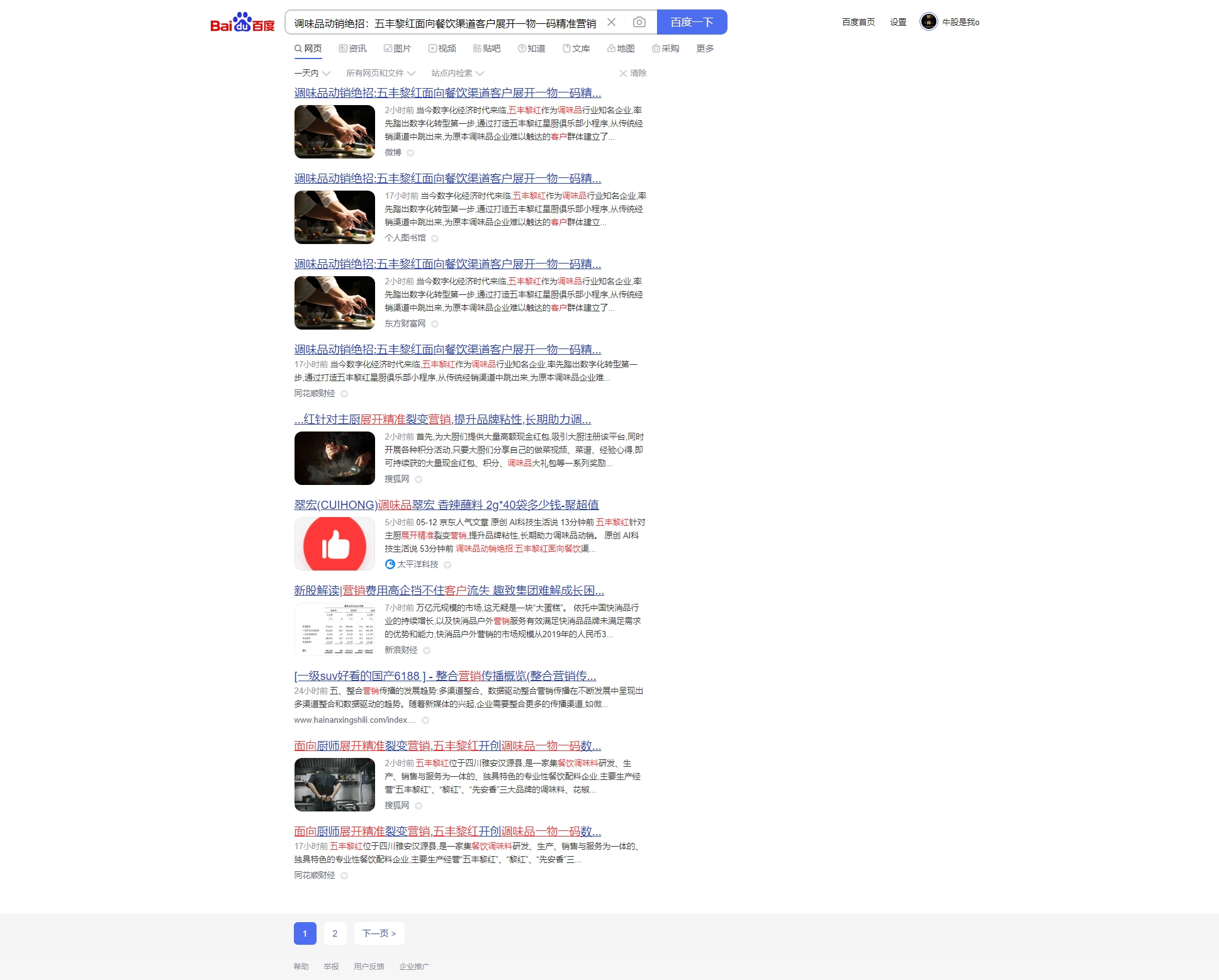This screenshot has width=1219, height=980.
Task: Expand the arrow next to 个人图书馆
Action: point(435,238)
